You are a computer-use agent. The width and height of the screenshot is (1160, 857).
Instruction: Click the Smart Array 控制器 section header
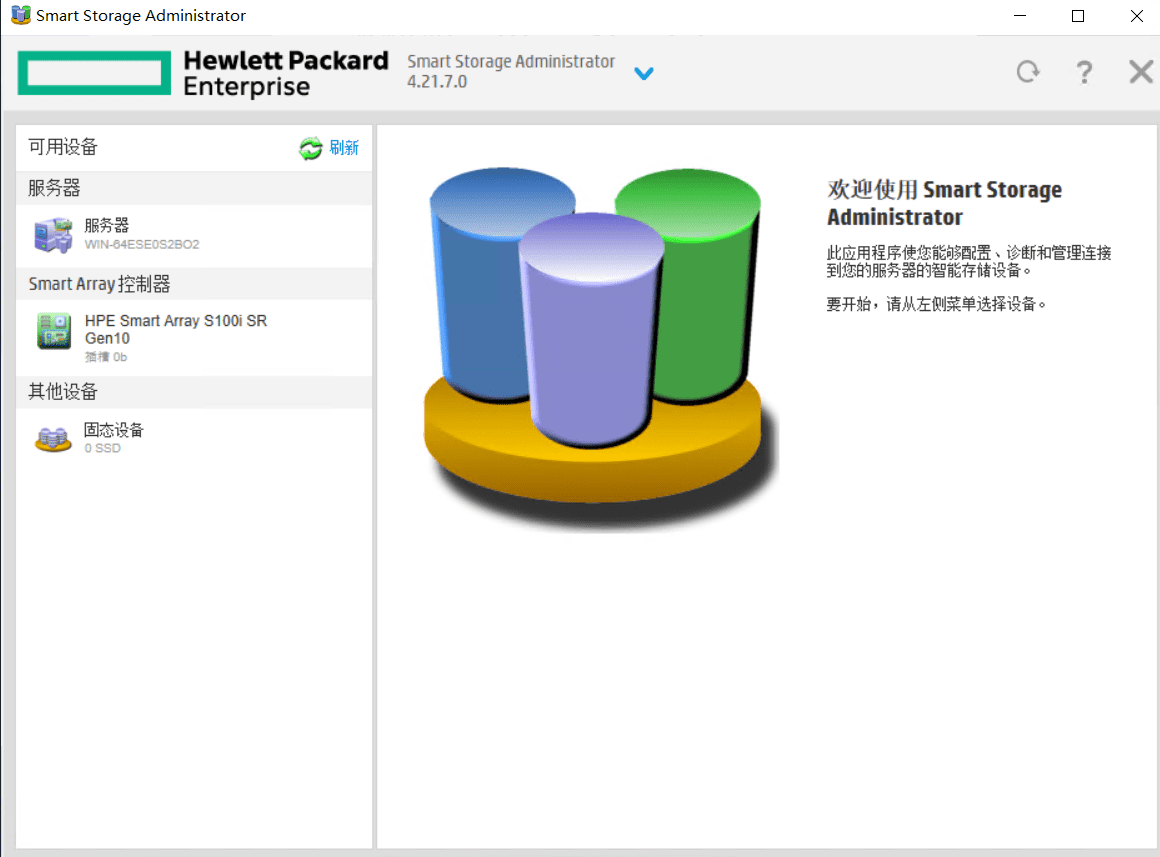[x=99, y=284]
